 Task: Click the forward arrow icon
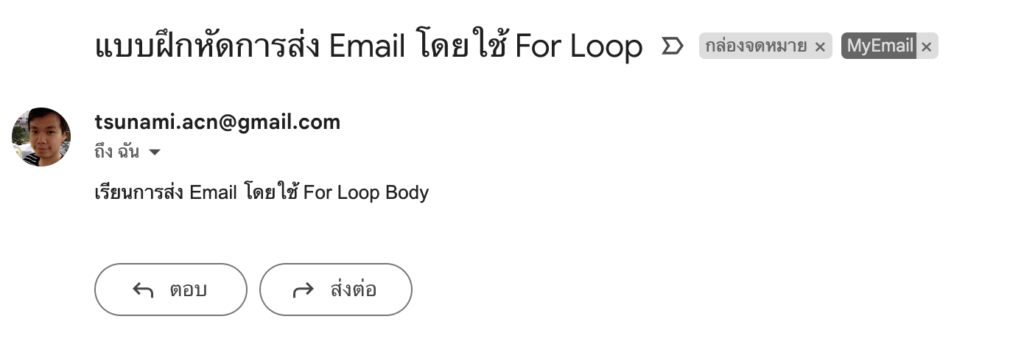pos(304,290)
